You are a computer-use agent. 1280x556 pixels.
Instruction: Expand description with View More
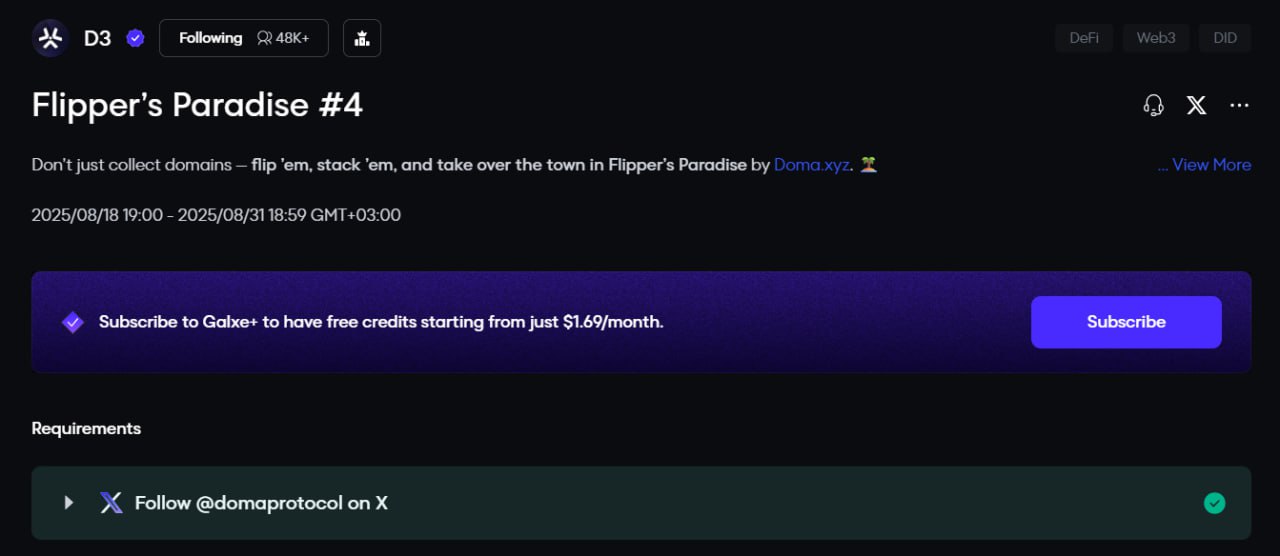[x=1204, y=165]
